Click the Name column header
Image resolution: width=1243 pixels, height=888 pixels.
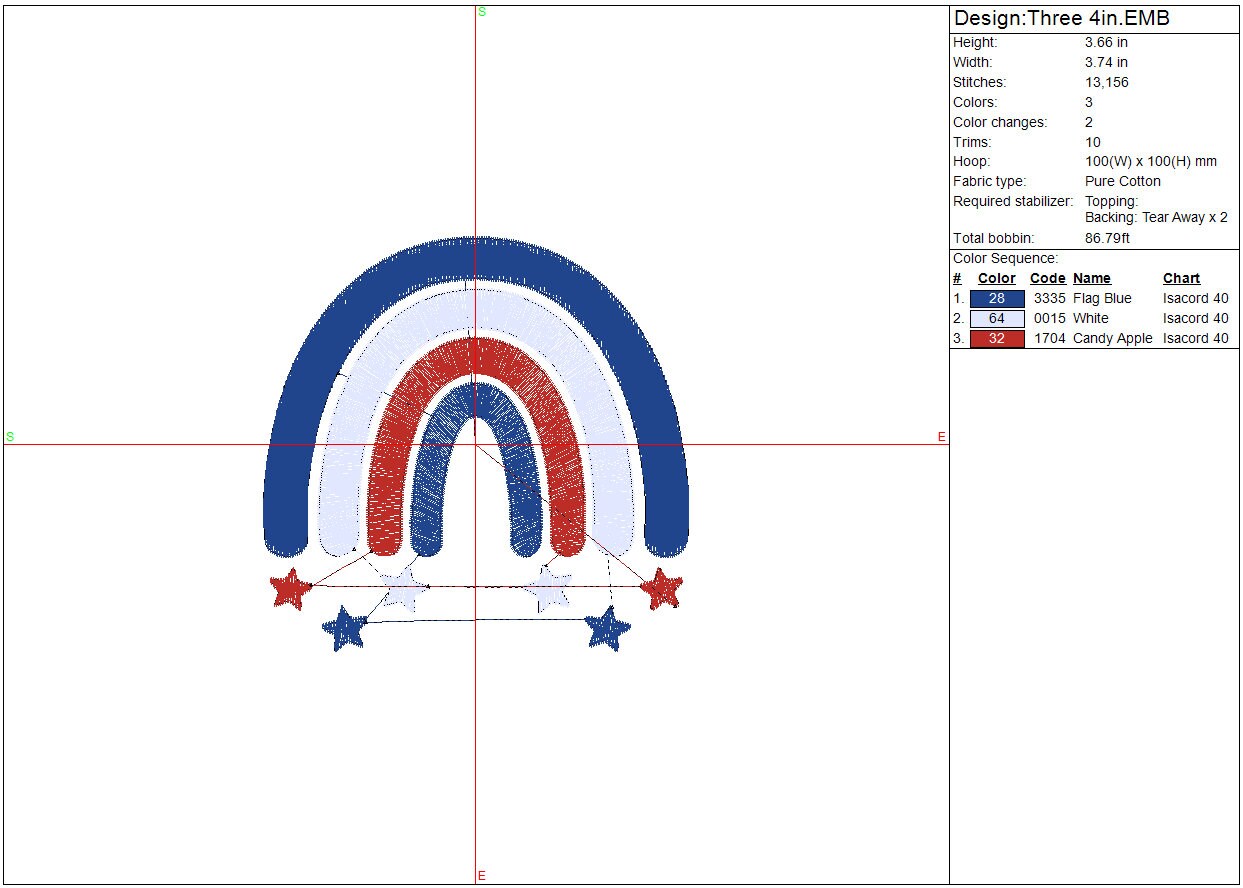coord(1091,279)
